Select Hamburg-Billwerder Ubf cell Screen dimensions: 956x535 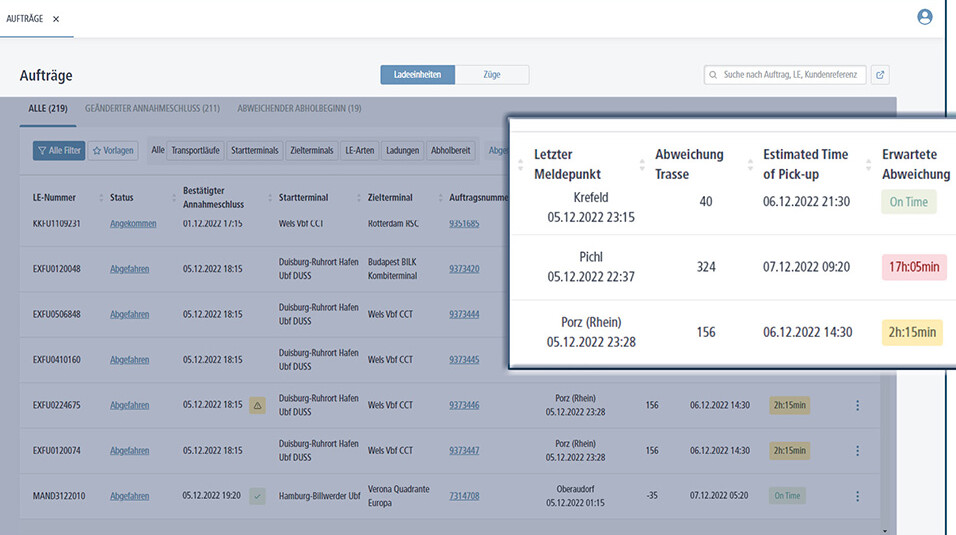tap(319, 496)
